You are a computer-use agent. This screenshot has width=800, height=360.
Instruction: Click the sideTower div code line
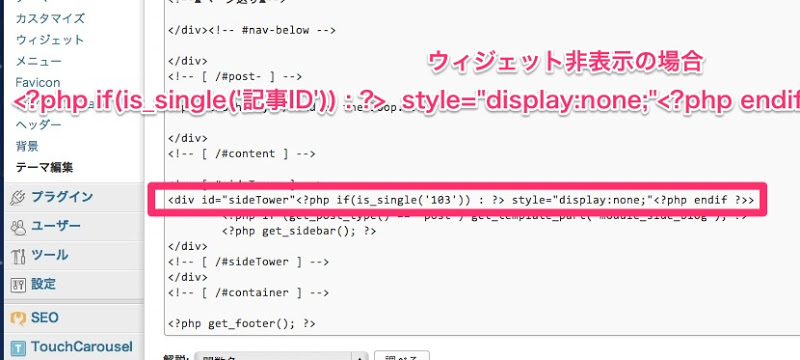461,200
